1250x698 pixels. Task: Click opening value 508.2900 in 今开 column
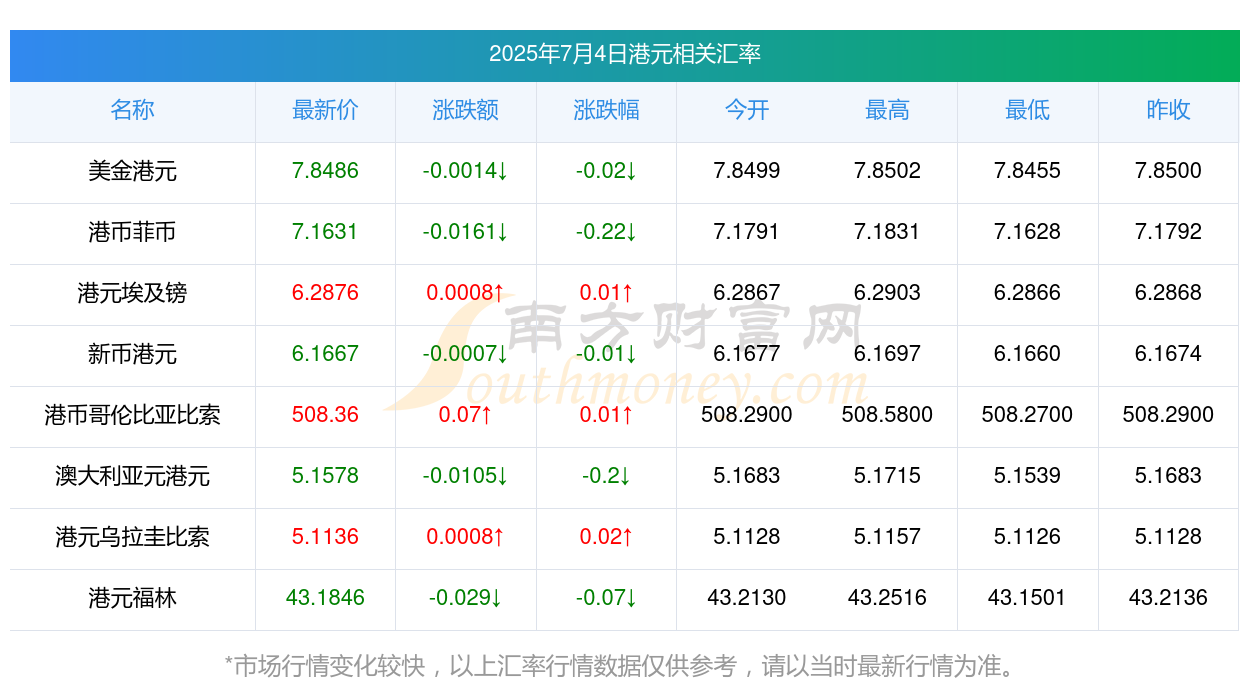pos(747,415)
